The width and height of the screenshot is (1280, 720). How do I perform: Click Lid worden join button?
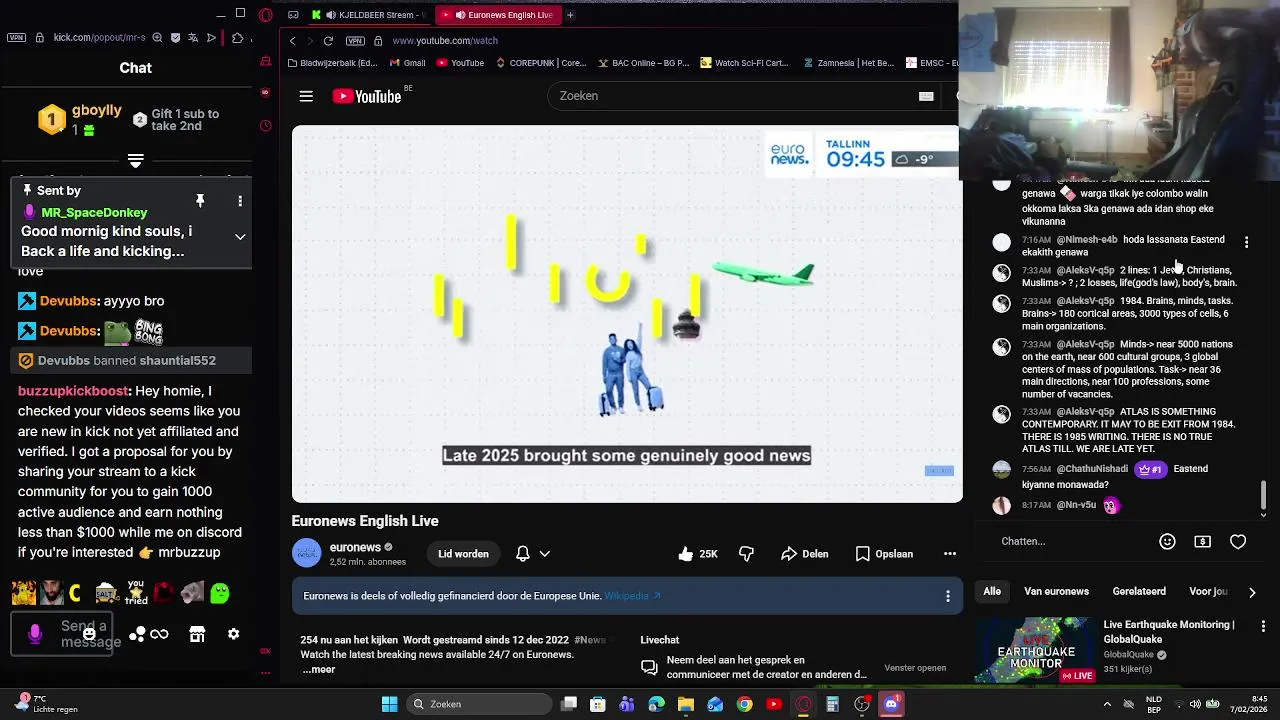pyautogui.click(x=463, y=553)
